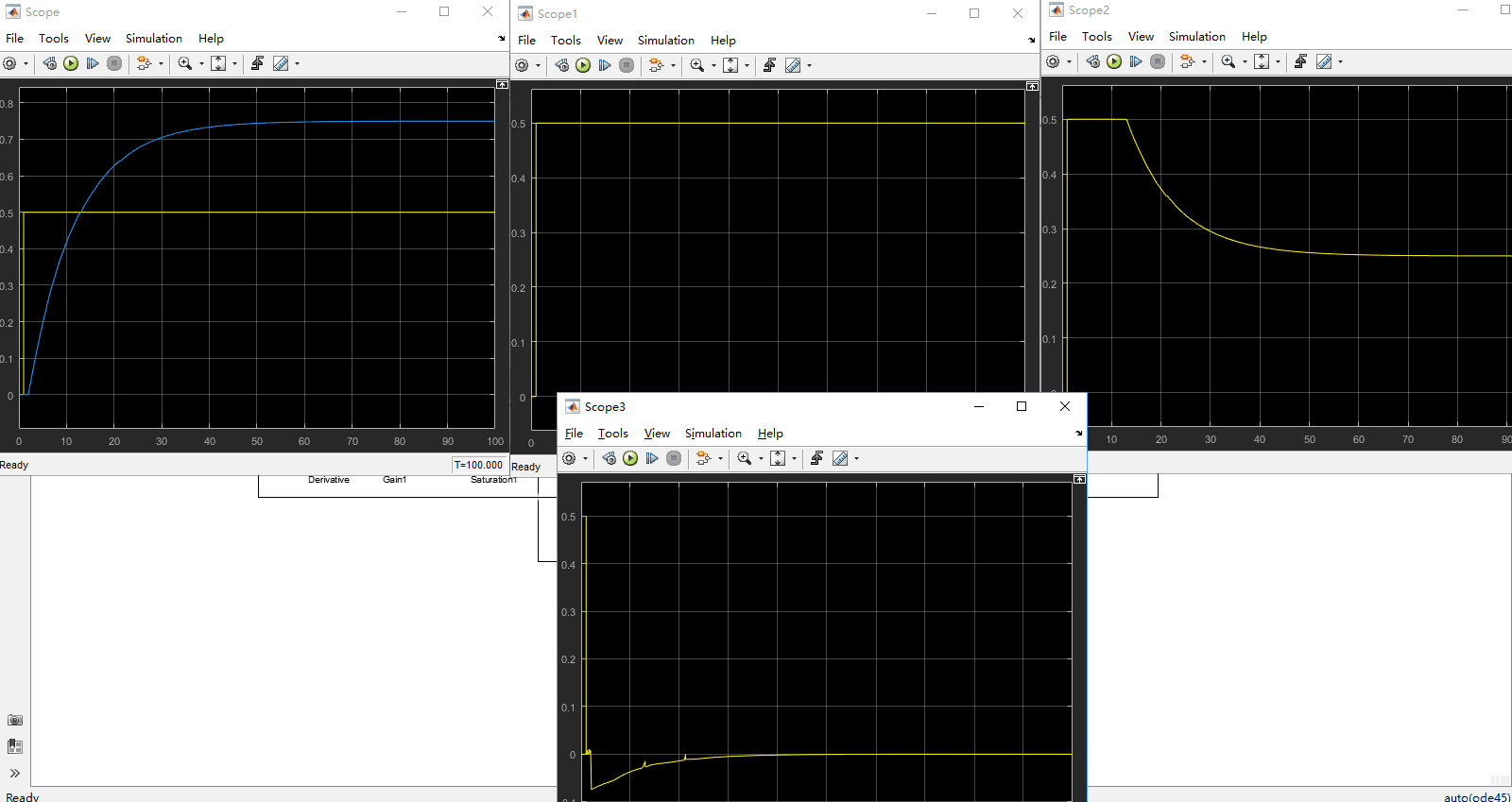Screen dimensions: 1512x802
Task: Open Configuration Properties in Scope2
Action: 1053,61
